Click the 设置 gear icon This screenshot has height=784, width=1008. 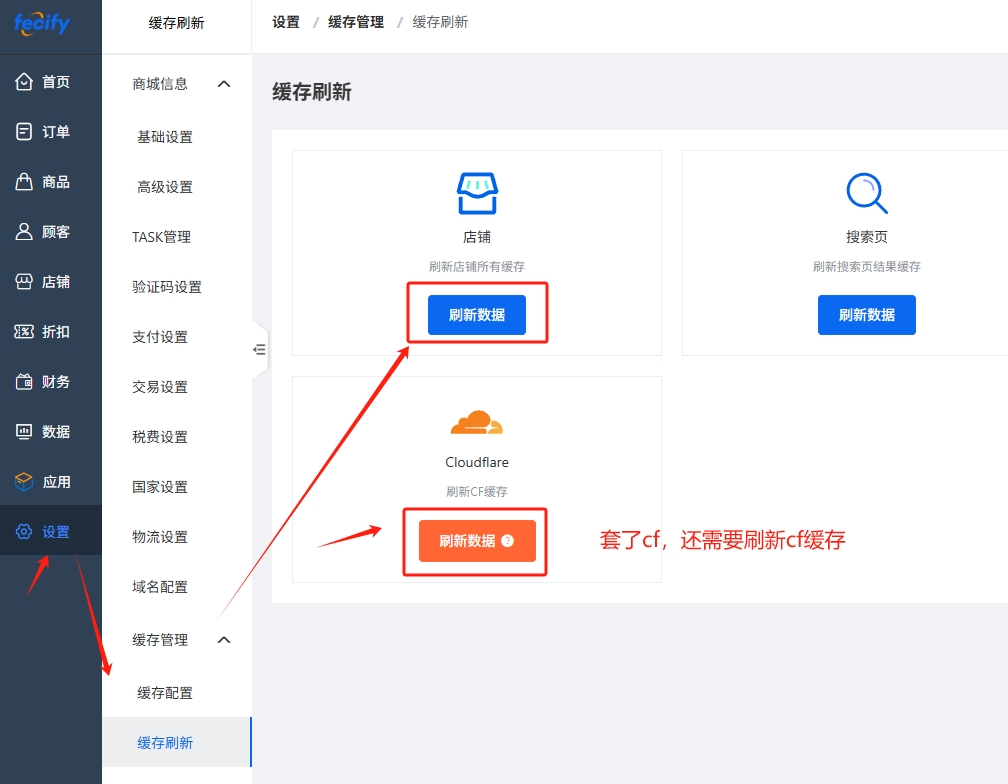click(24, 532)
